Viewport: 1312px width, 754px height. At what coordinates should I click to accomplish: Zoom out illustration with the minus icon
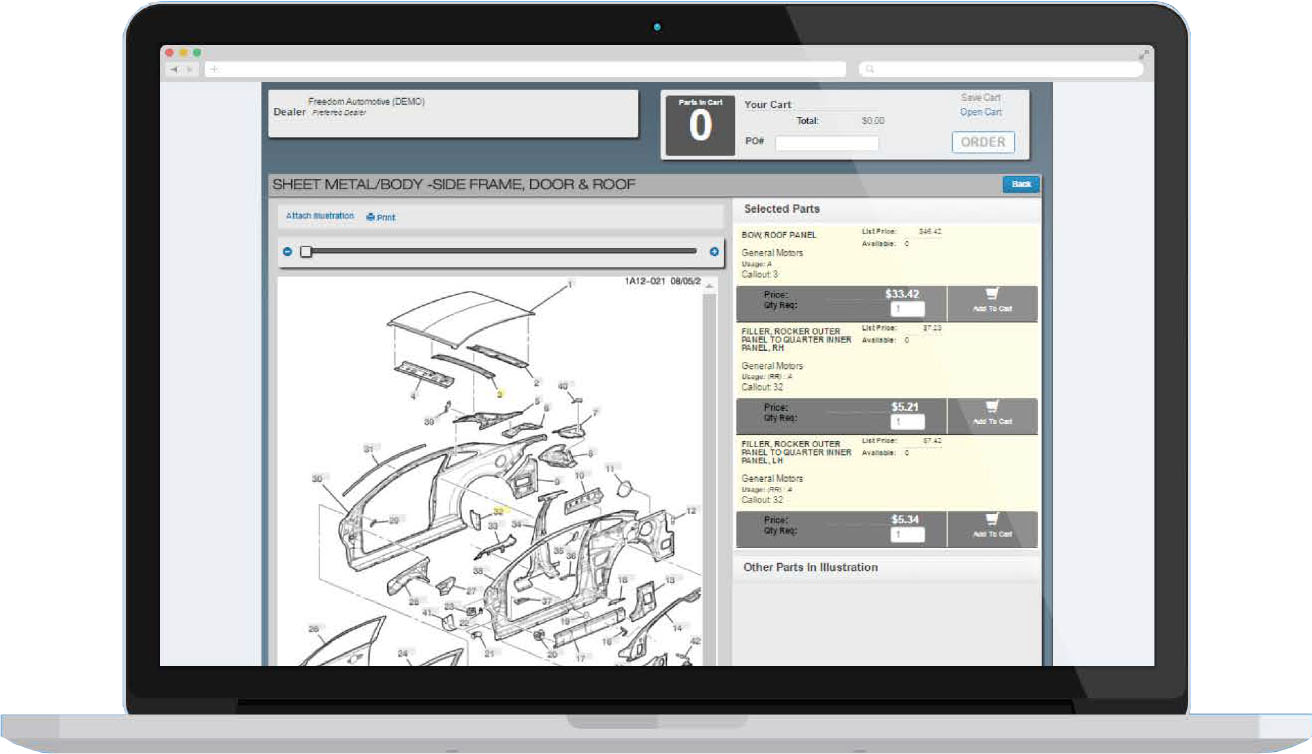tap(288, 252)
